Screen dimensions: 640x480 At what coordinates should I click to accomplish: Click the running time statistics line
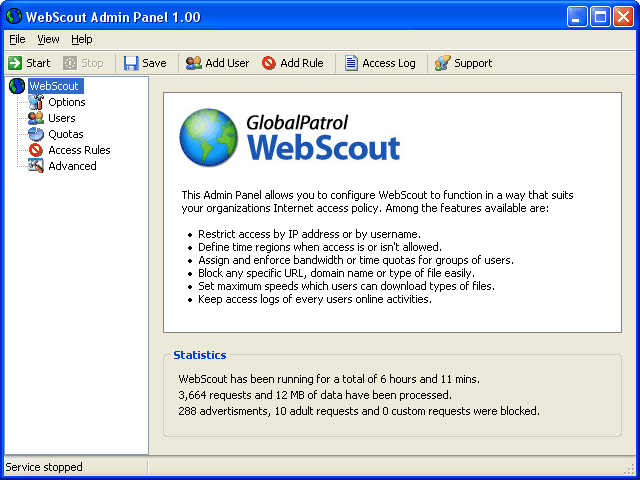pos(329,379)
